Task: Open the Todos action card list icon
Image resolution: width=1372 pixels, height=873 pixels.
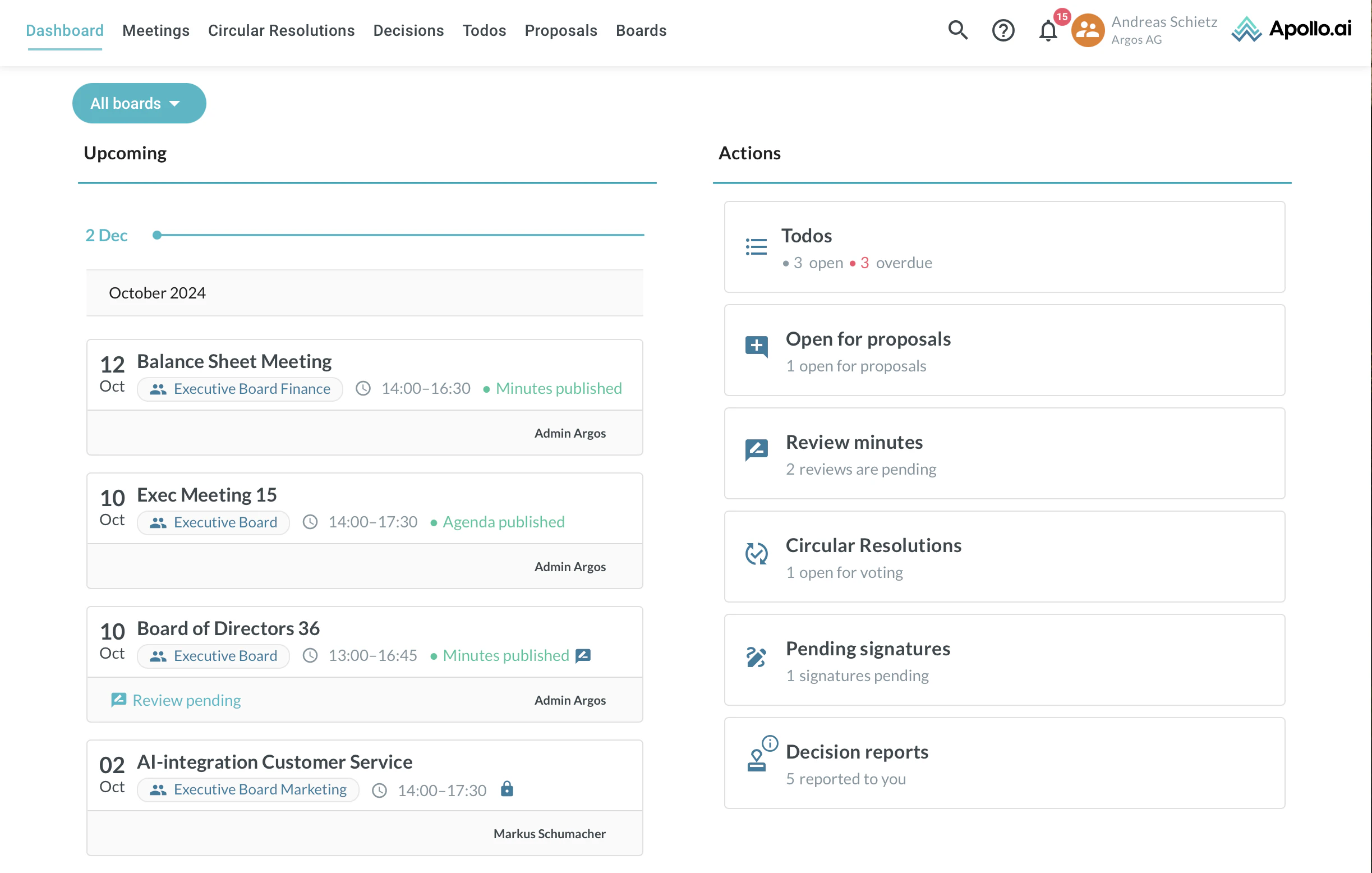Action: pos(756,246)
